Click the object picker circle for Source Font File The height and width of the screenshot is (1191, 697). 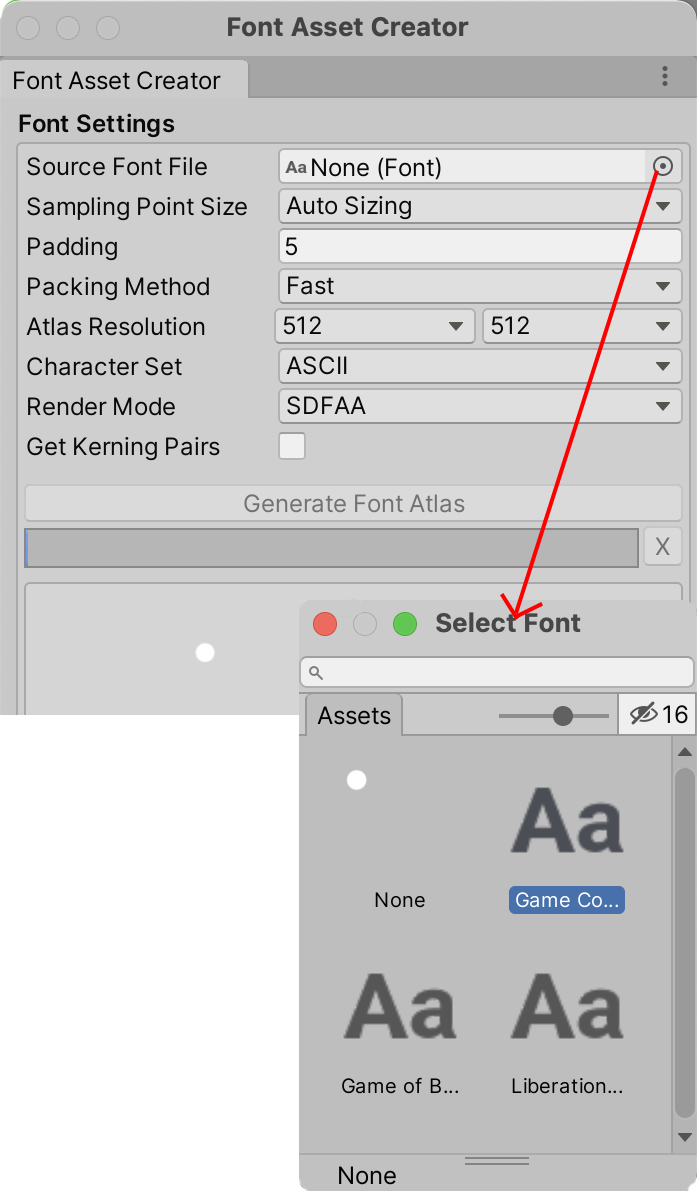point(662,166)
